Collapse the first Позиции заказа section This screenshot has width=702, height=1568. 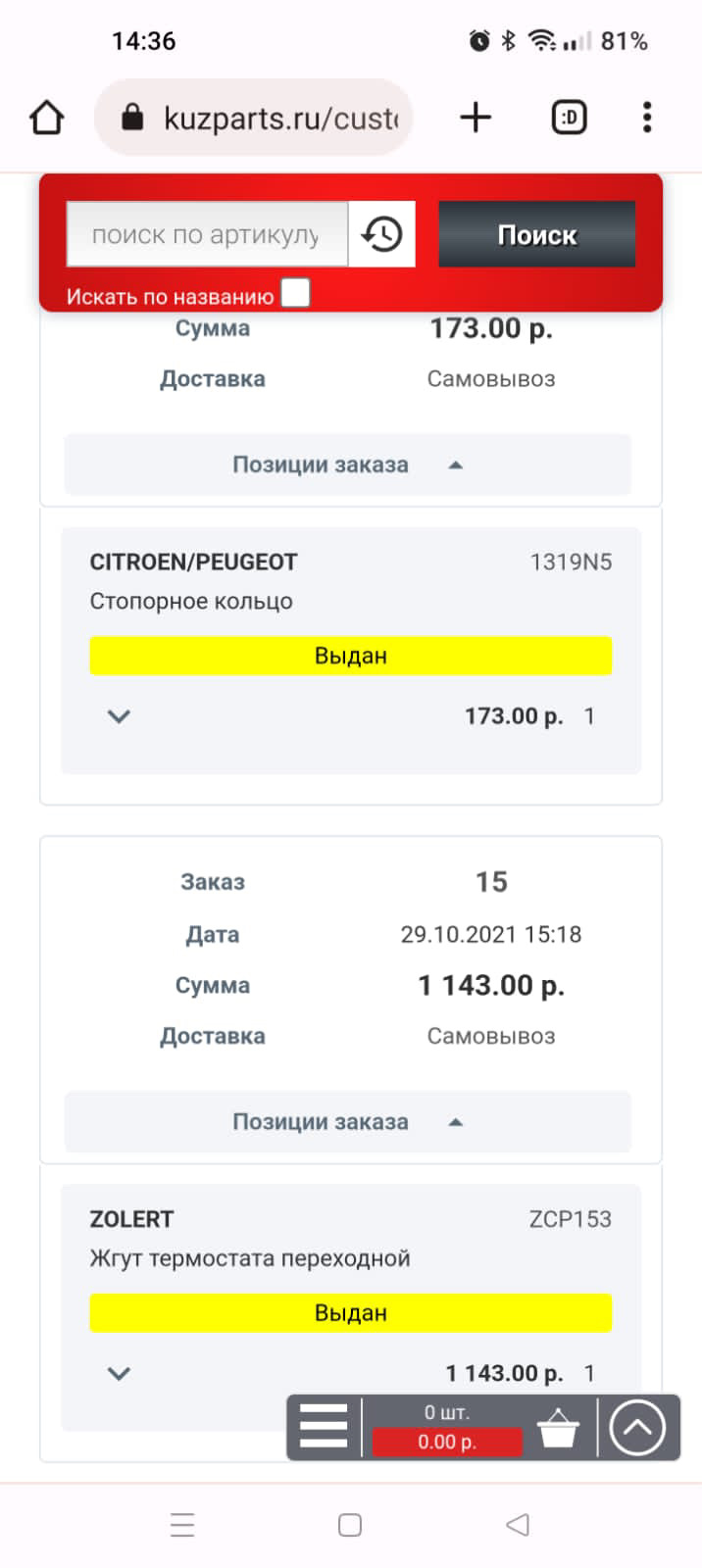349,464
